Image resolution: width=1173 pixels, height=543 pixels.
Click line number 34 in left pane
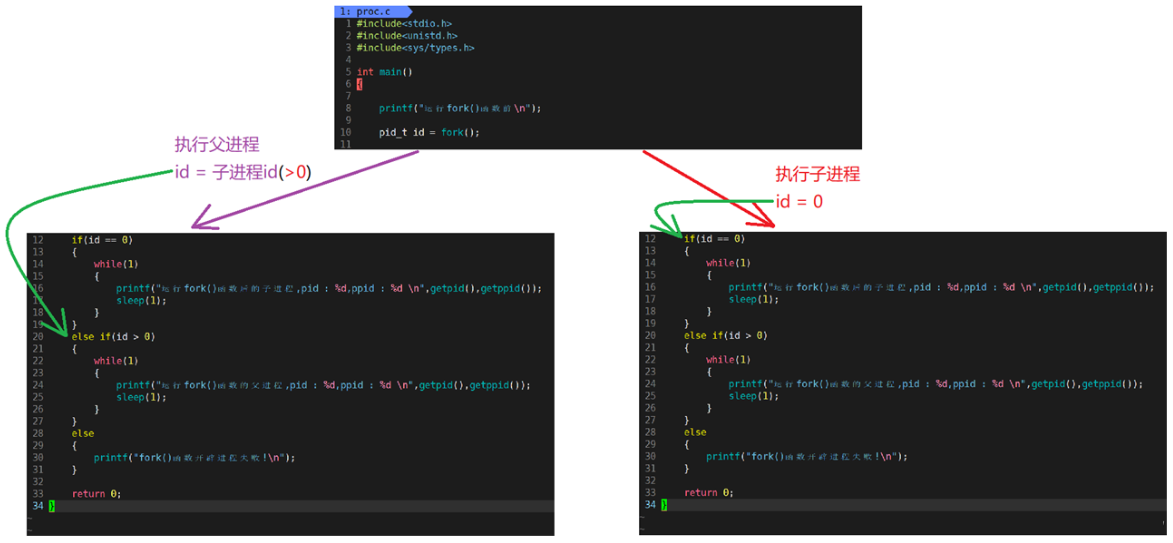point(39,506)
